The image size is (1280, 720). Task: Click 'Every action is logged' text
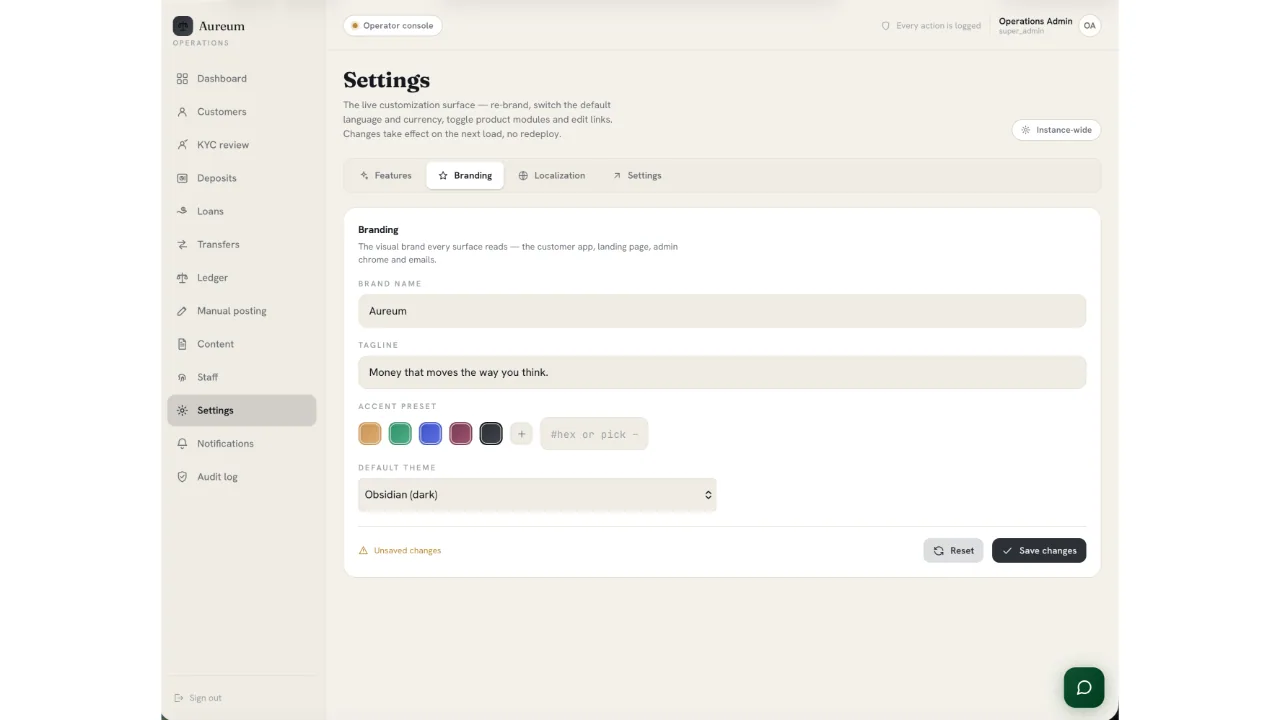(938, 26)
